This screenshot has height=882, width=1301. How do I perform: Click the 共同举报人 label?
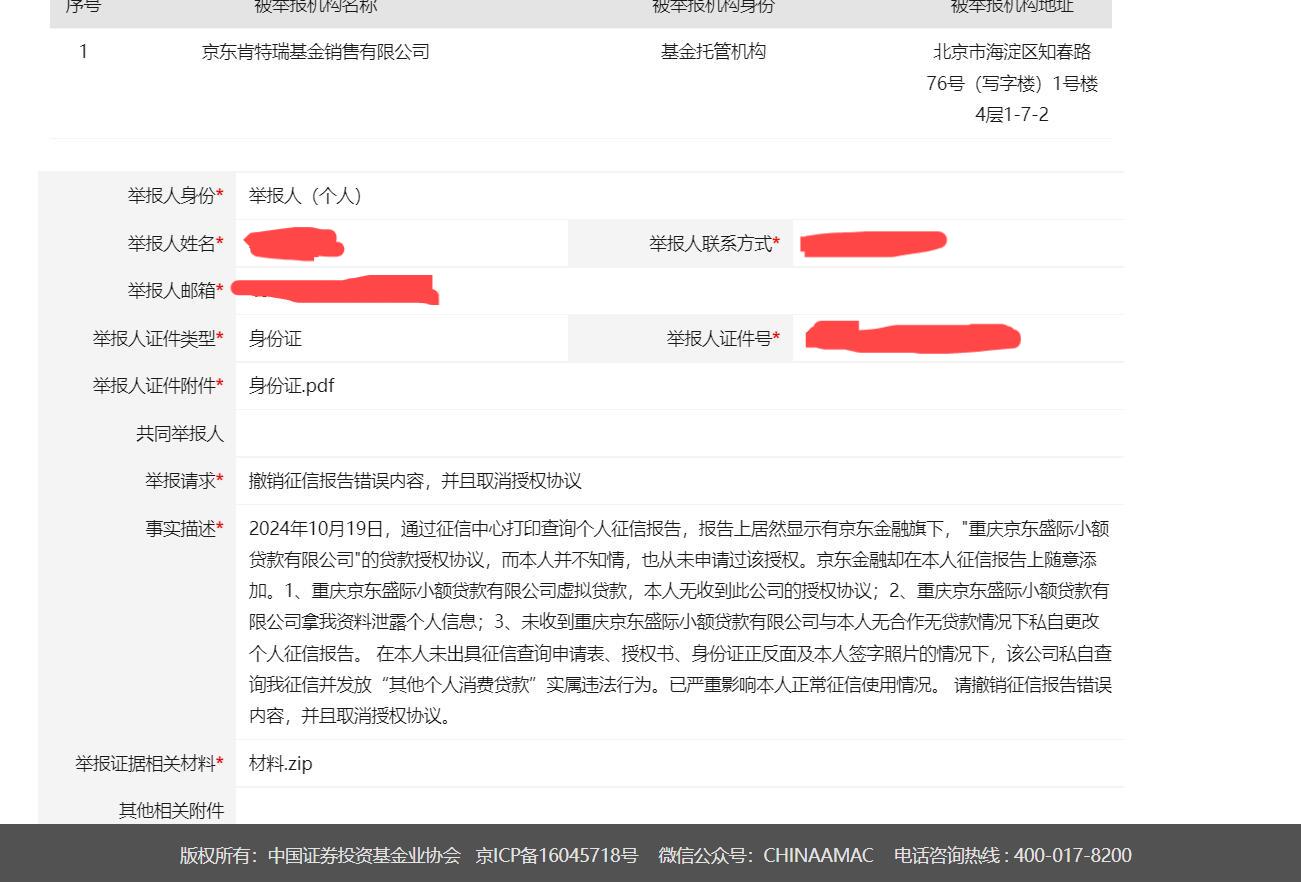[180, 434]
